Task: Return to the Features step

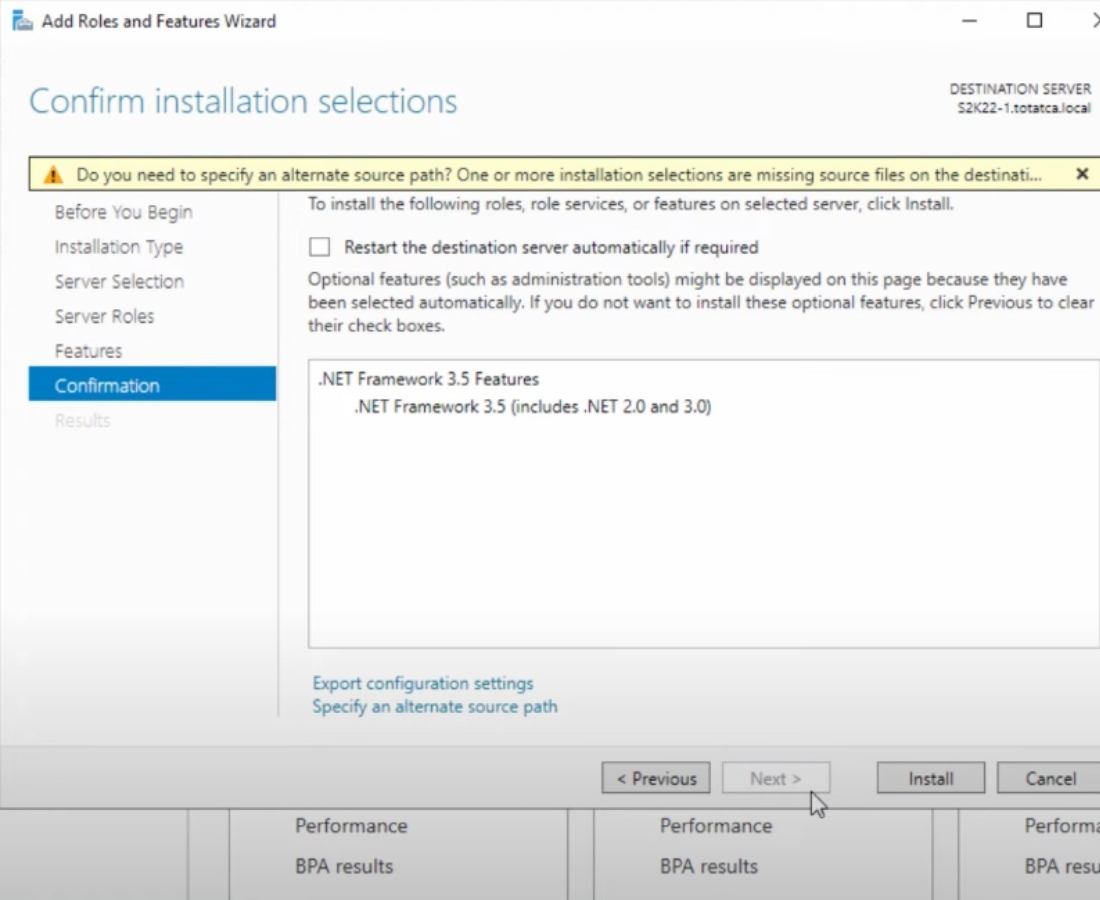Action: coord(88,351)
